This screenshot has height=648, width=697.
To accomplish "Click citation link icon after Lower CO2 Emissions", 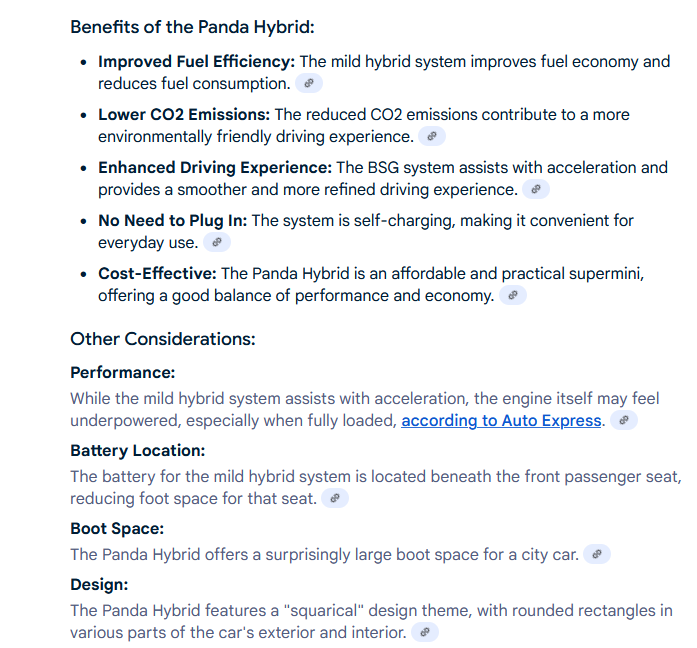I will pyautogui.click(x=432, y=136).
